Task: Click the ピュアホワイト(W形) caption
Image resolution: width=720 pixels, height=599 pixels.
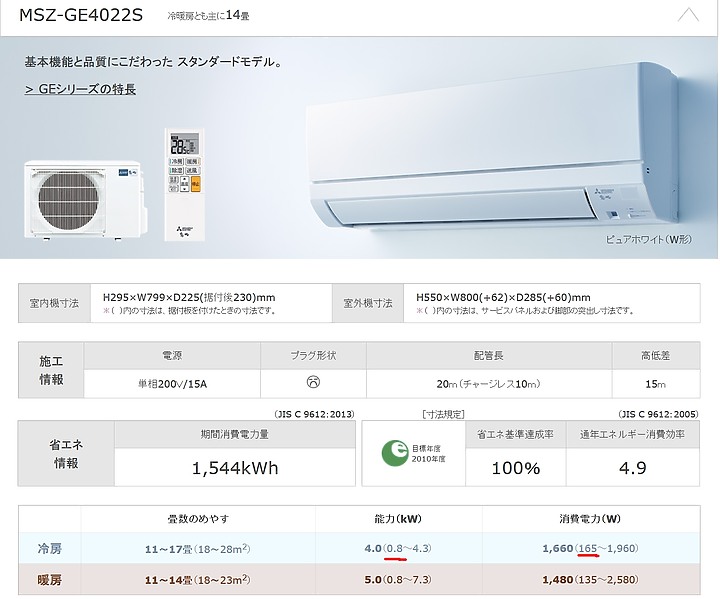Action: click(648, 239)
